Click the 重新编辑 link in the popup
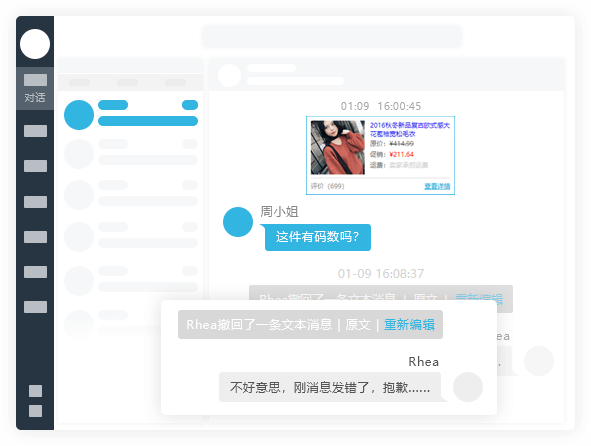Viewport: 591px width, 446px height. [409, 325]
